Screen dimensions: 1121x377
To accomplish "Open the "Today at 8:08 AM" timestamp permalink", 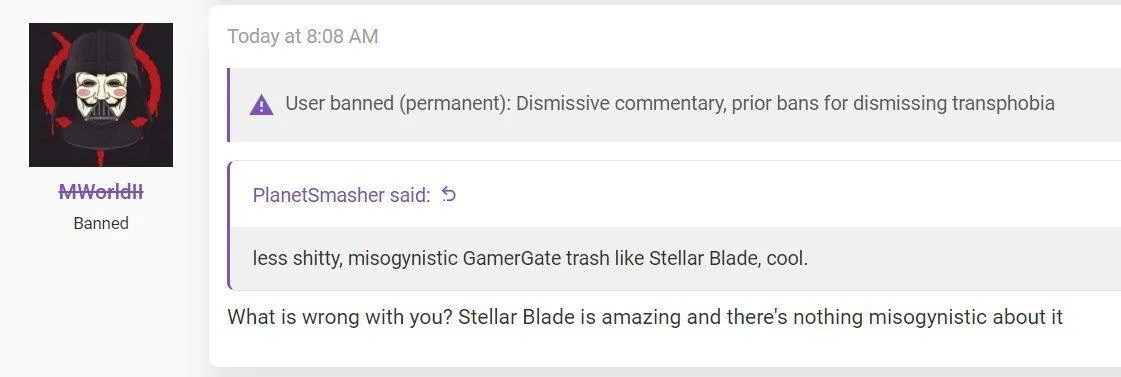I will [302, 36].
